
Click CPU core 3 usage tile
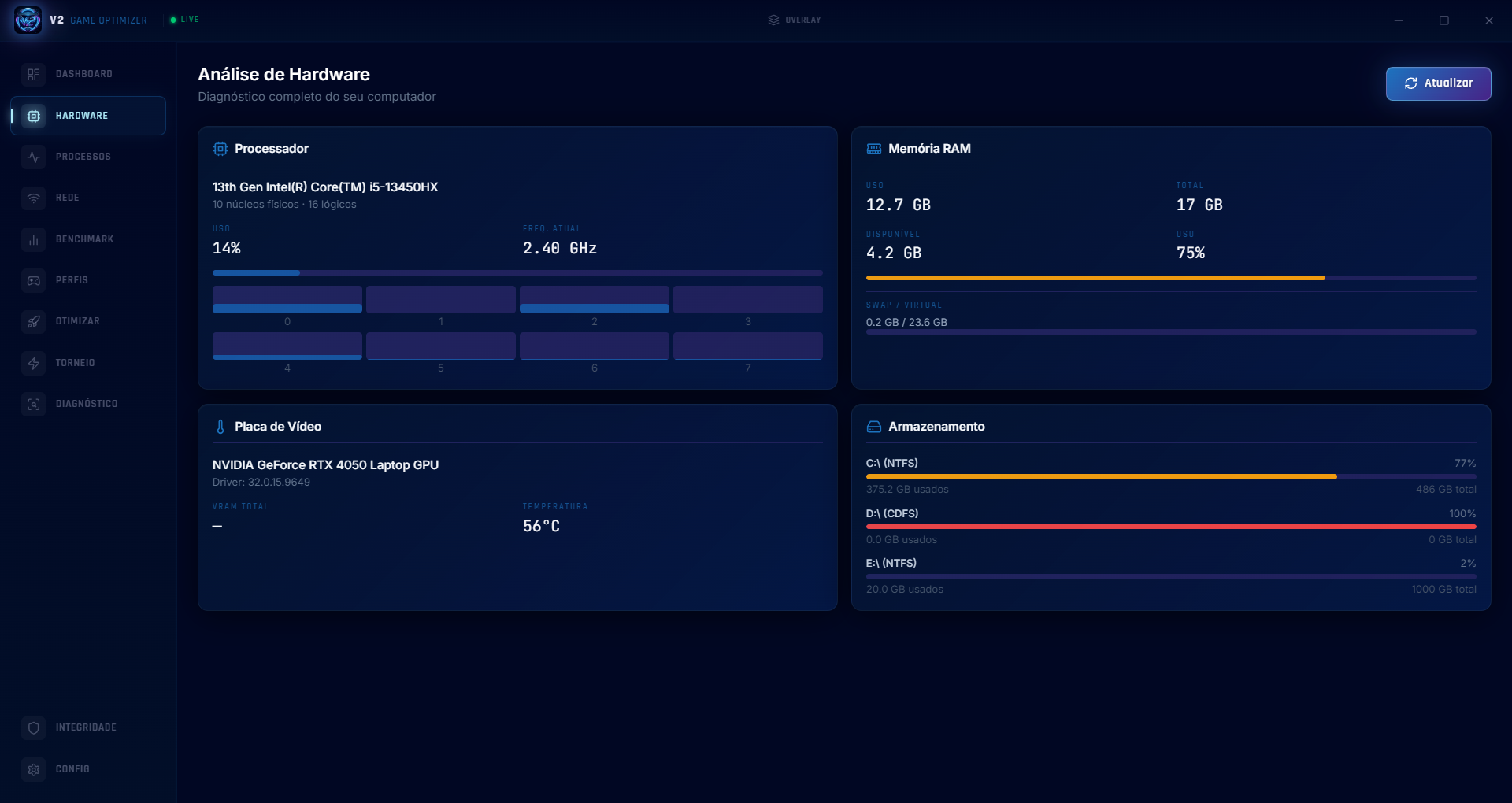tap(748, 300)
